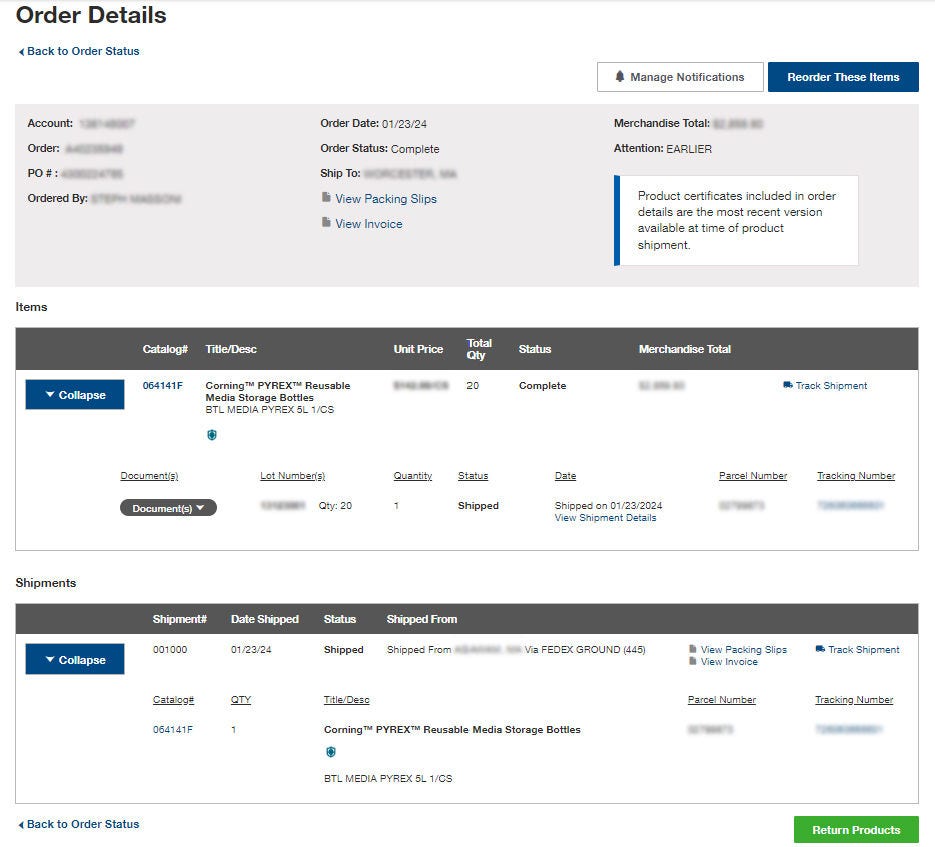Image resolution: width=935 pixels, height=847 pixels.
Task: Collapse the Shipments section
Action: [x=74, y=659]
